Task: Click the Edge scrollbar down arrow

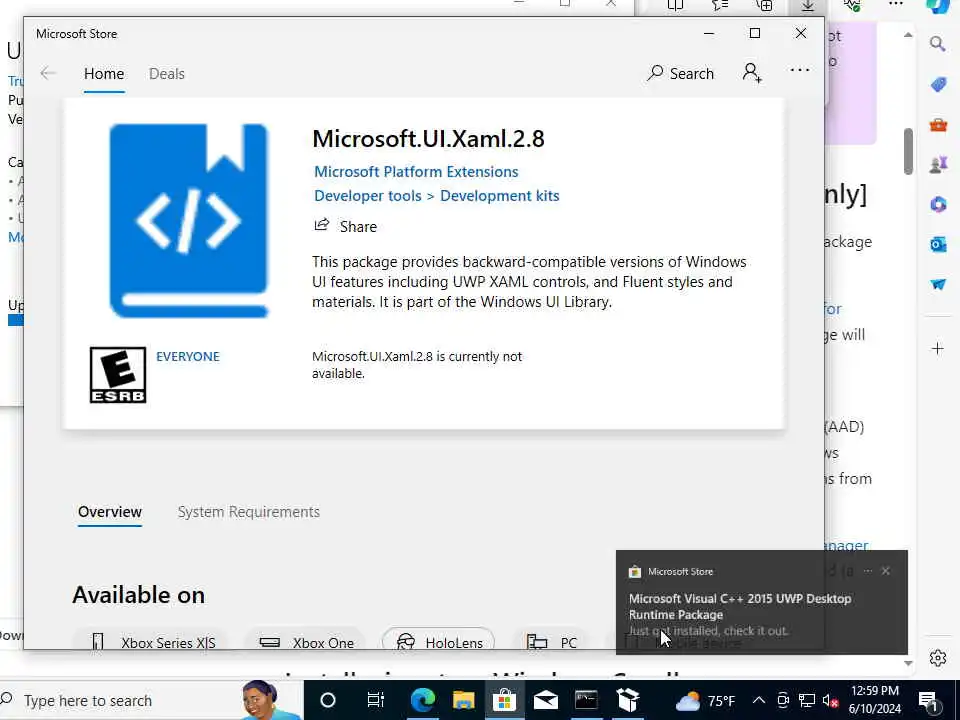Action: point(908,663)
